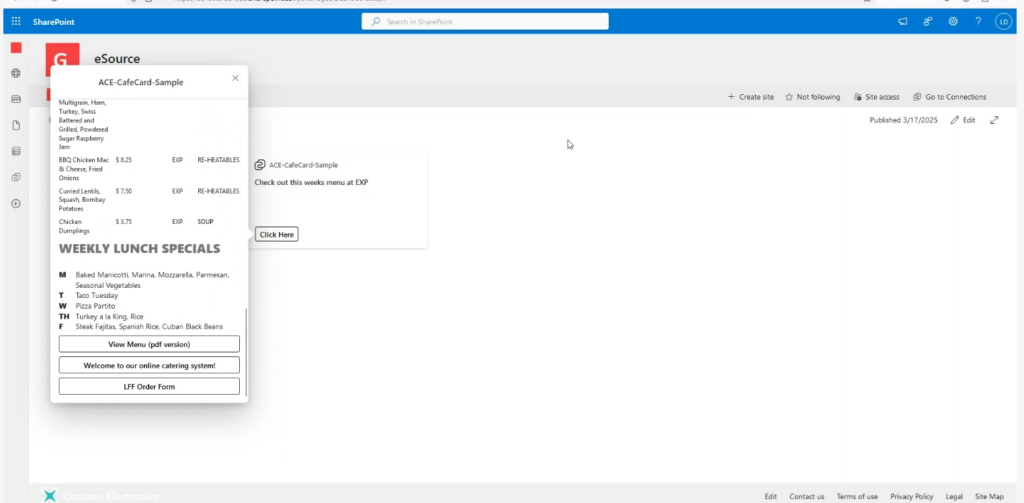Click the $ 7.50 price cell
This screenshot has width=1024, height=503.
[x=124, y=191]
